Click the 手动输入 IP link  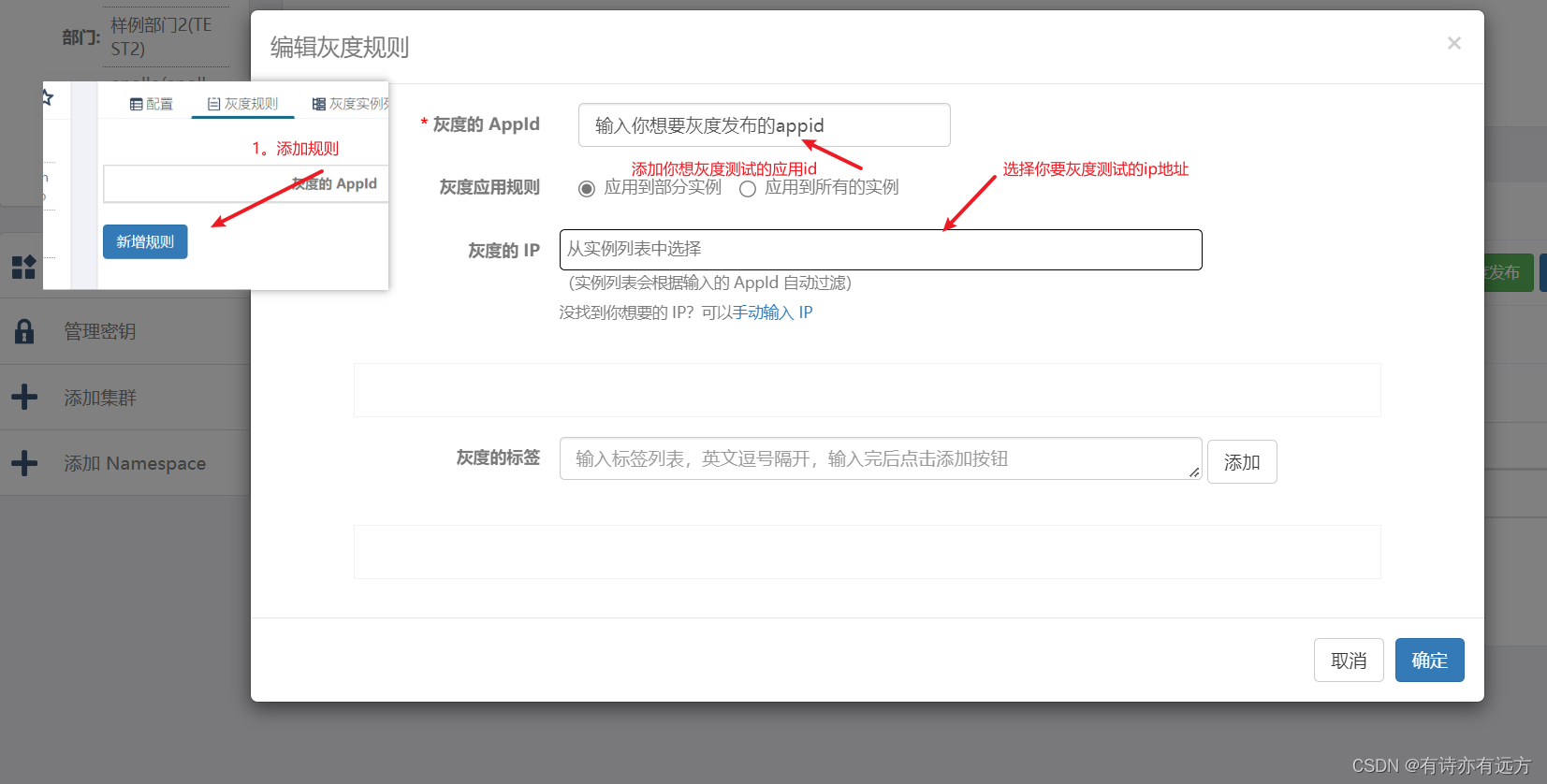click(772, 312)
